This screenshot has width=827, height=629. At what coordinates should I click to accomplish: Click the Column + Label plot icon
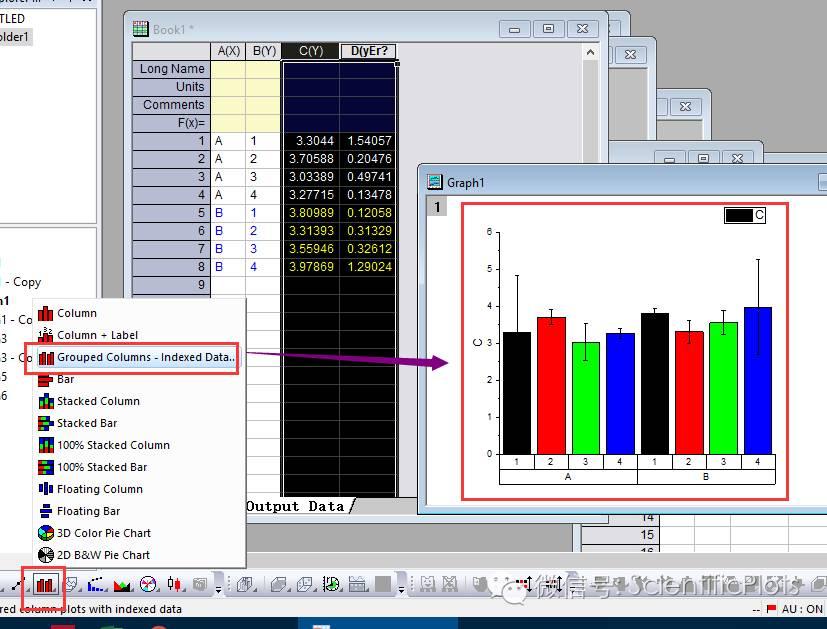(x=45, y=335)
